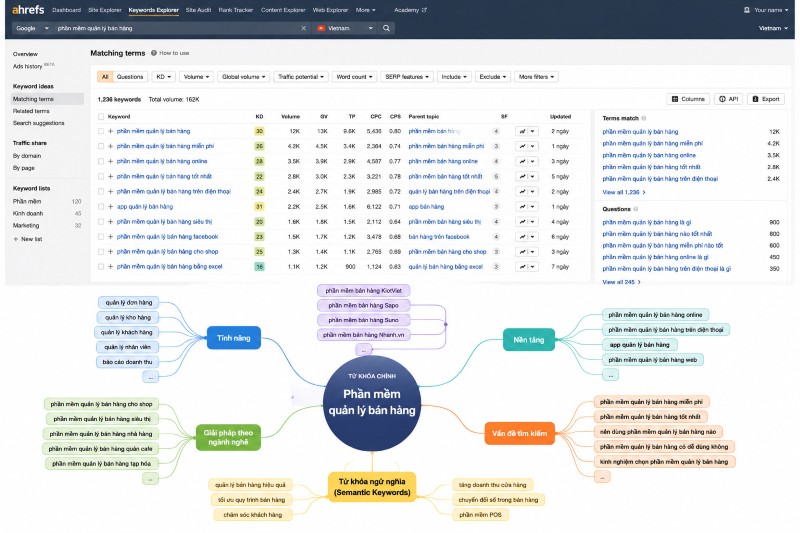Click the yellow KD 30 badge

(259, 132)
